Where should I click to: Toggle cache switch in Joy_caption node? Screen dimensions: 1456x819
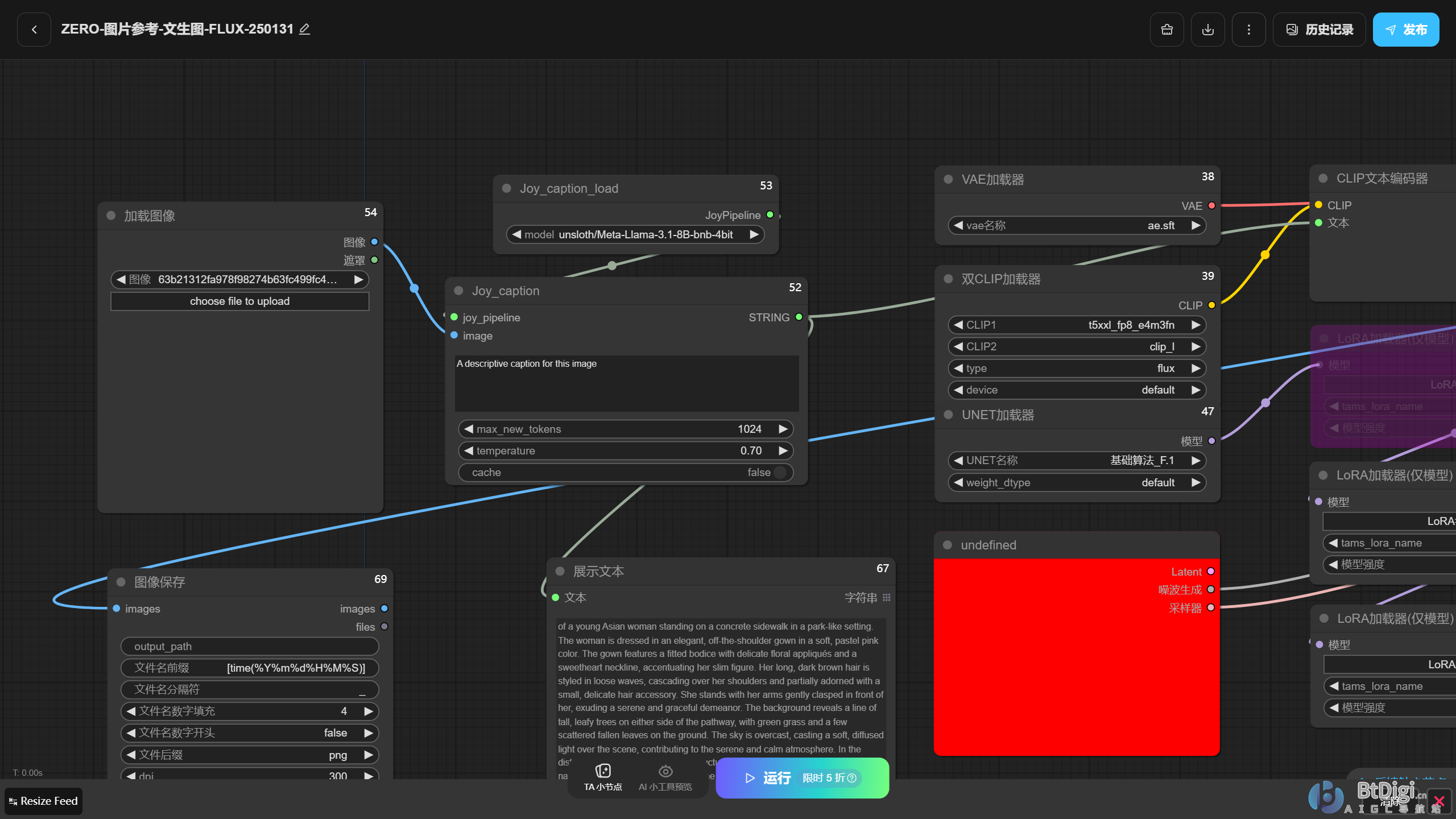780,472
